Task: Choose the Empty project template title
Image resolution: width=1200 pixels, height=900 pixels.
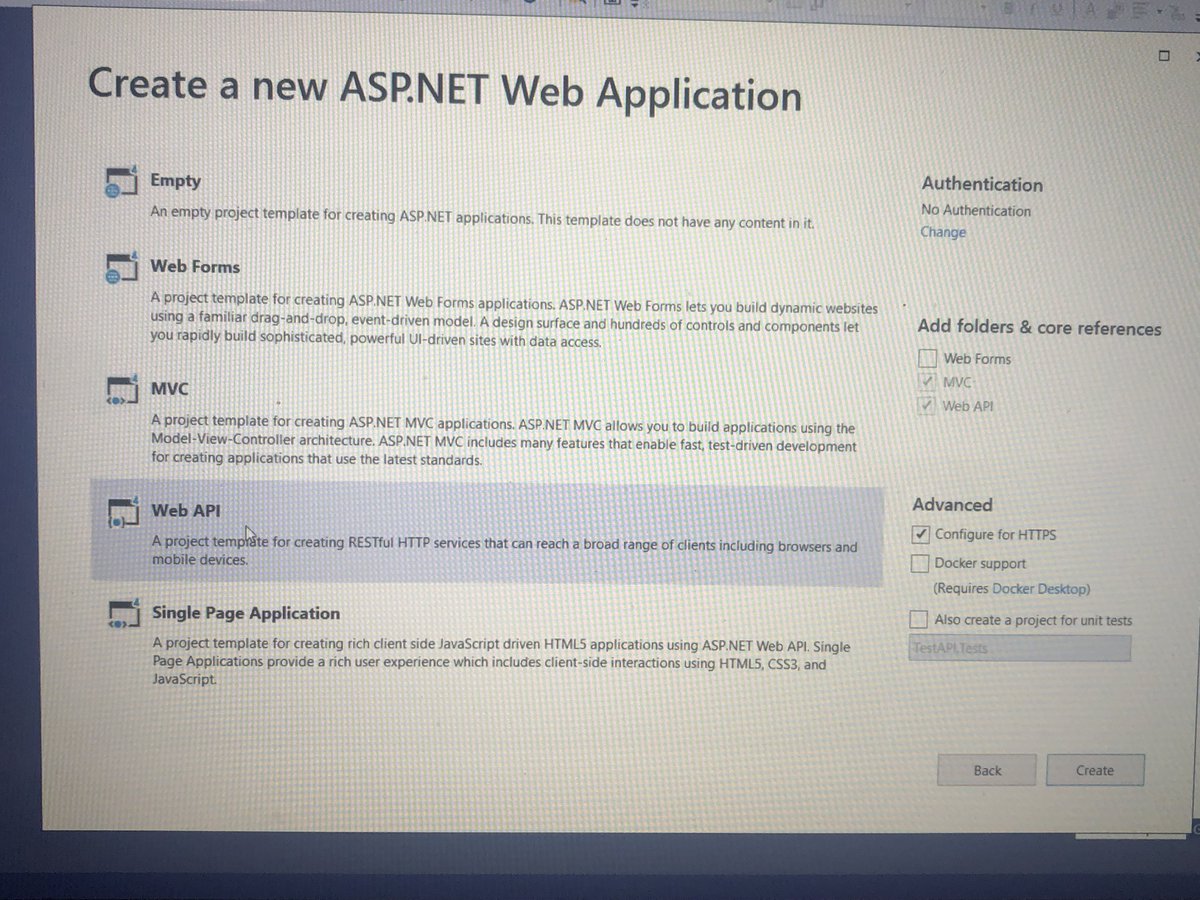Action: [175, 181]
